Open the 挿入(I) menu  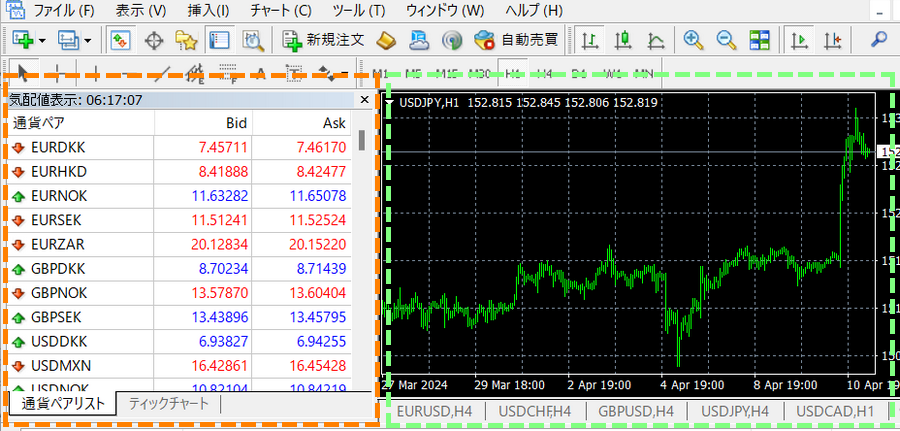click(208, 10)
